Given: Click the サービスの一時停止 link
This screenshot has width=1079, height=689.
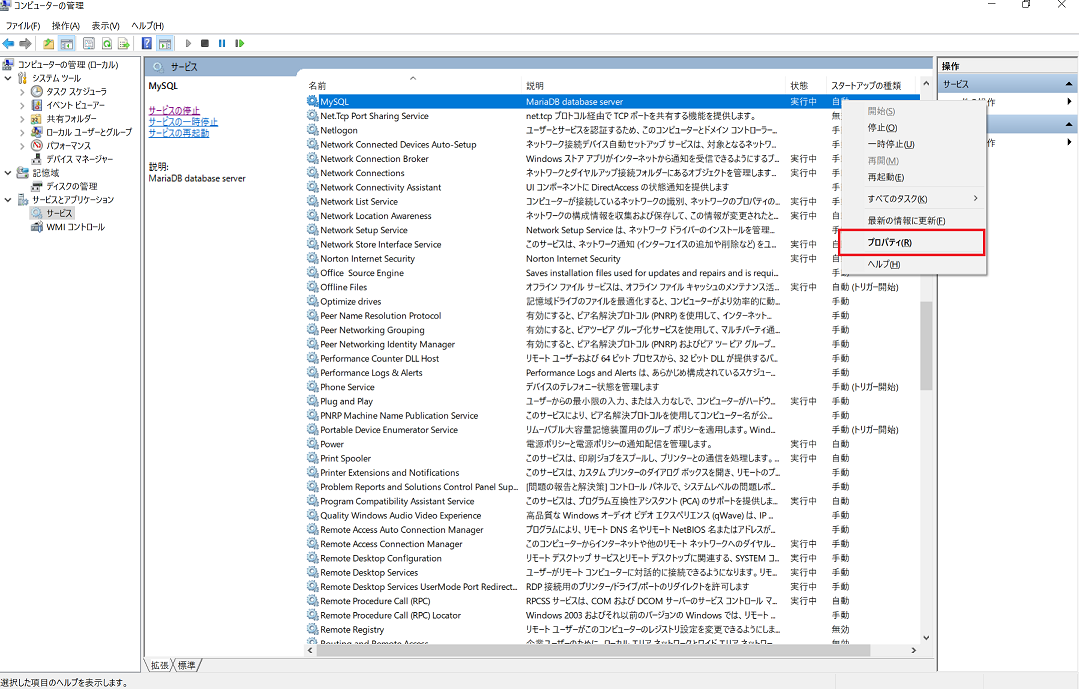Looking at the screenshot, I should pos(183,122).
